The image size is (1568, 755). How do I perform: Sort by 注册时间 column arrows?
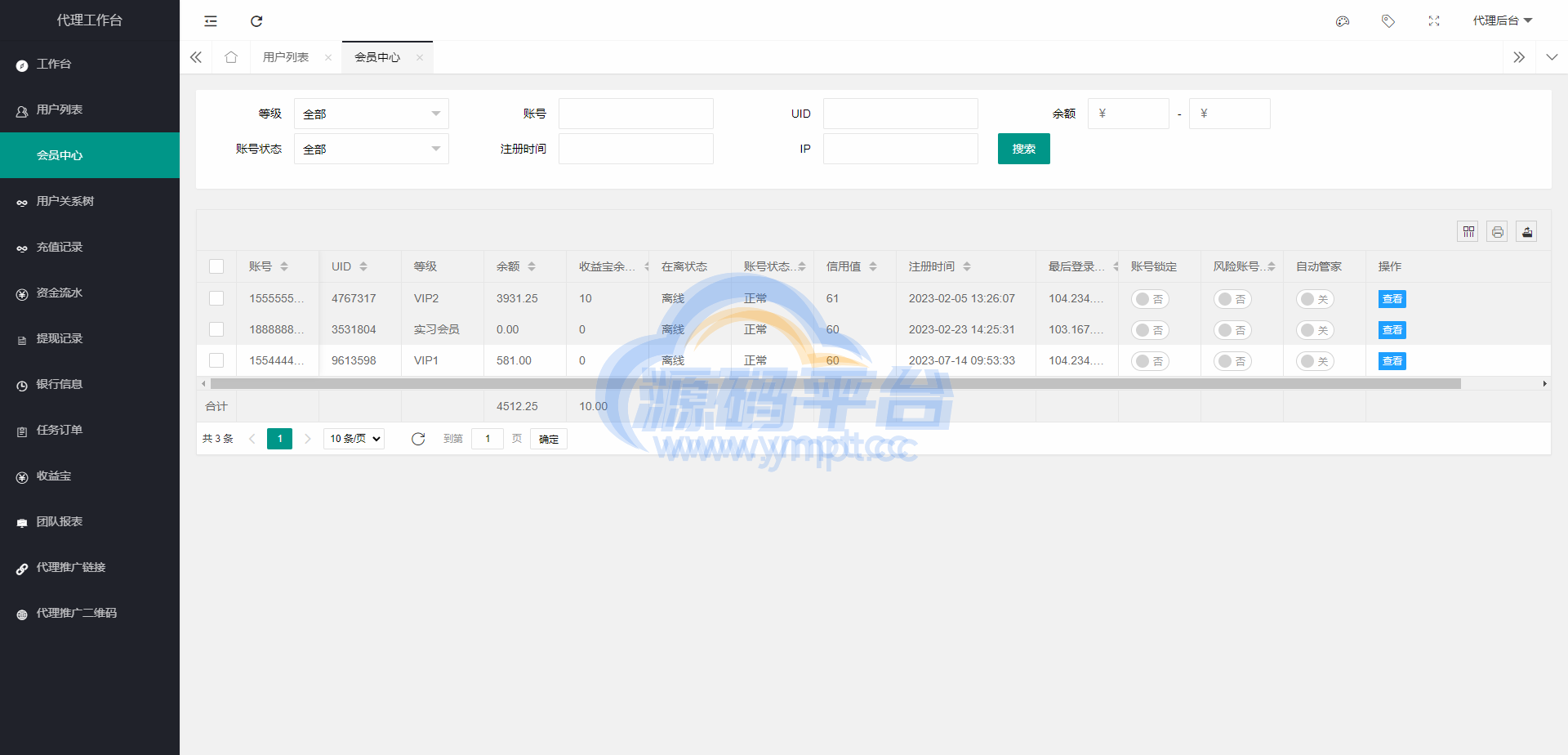967,266
